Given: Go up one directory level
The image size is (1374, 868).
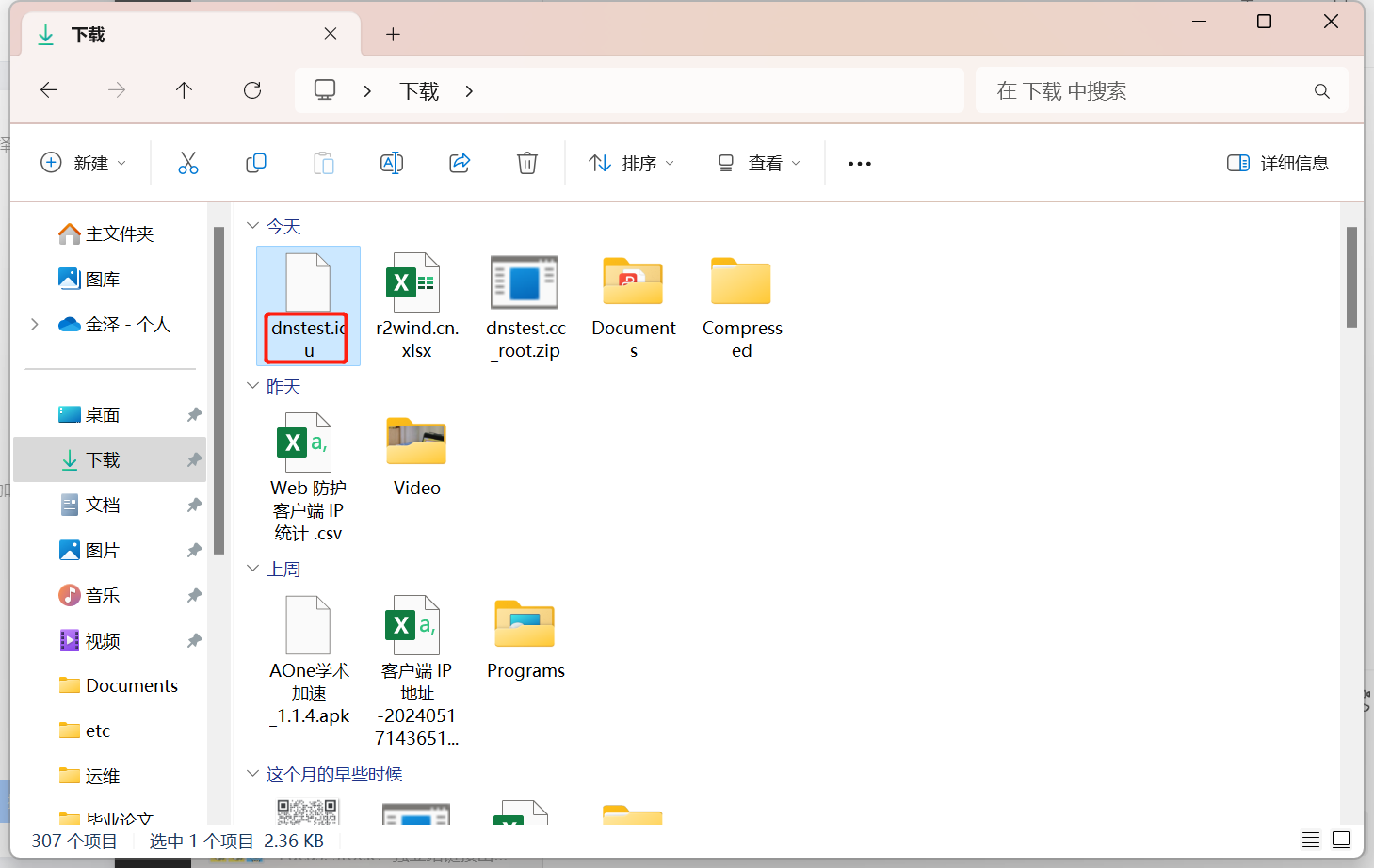Looking at the screenshot, I should coord(184,90).
